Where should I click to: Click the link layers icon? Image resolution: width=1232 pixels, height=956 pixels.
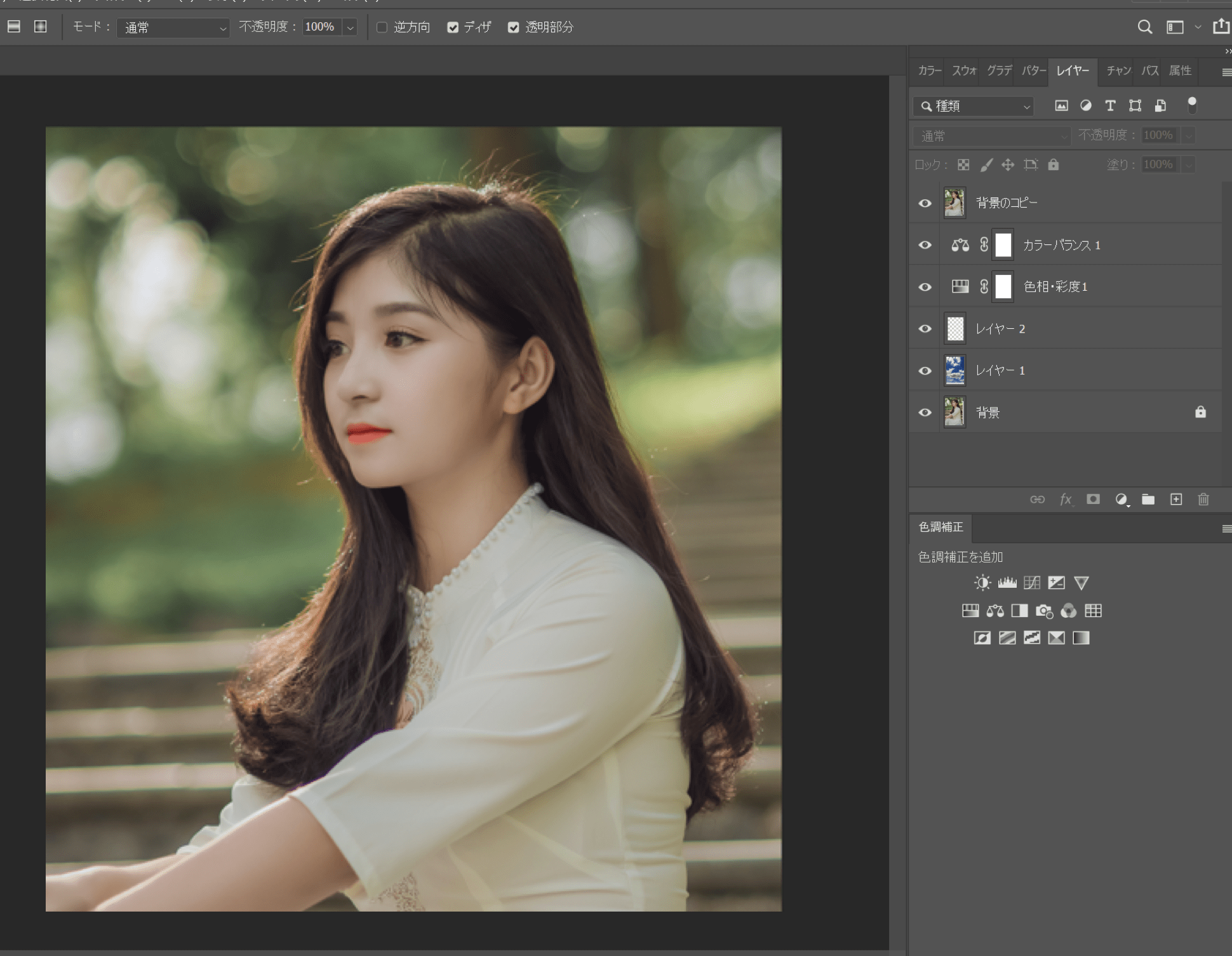click(1037, 500)
